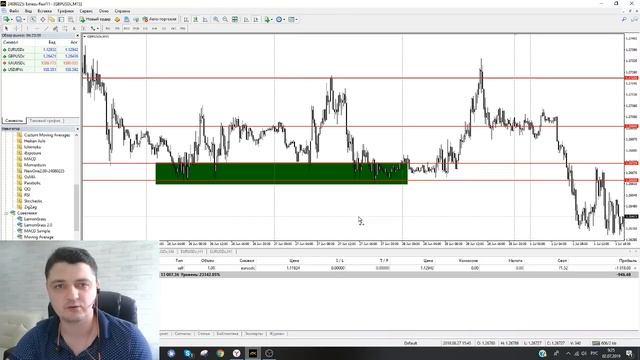
Task: Select the MN timeframe button
Action: (x=182, y=28)
